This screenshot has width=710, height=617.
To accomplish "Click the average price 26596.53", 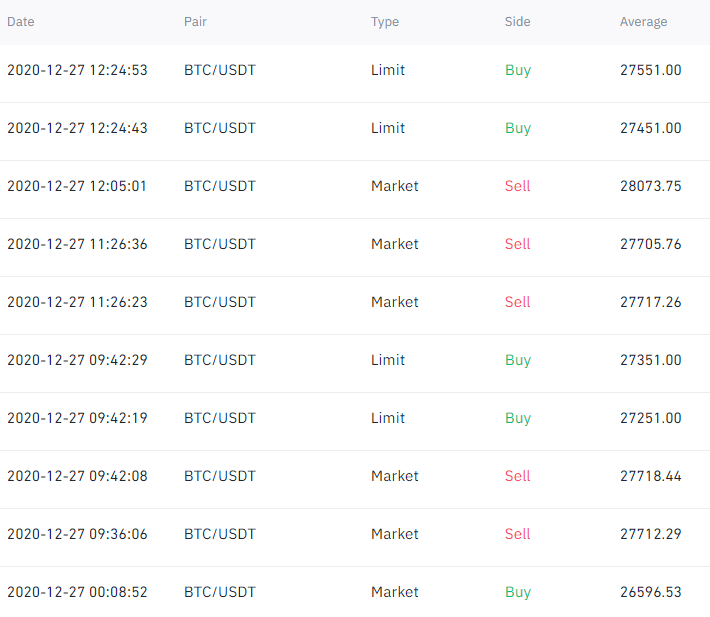I will point(650,592).
